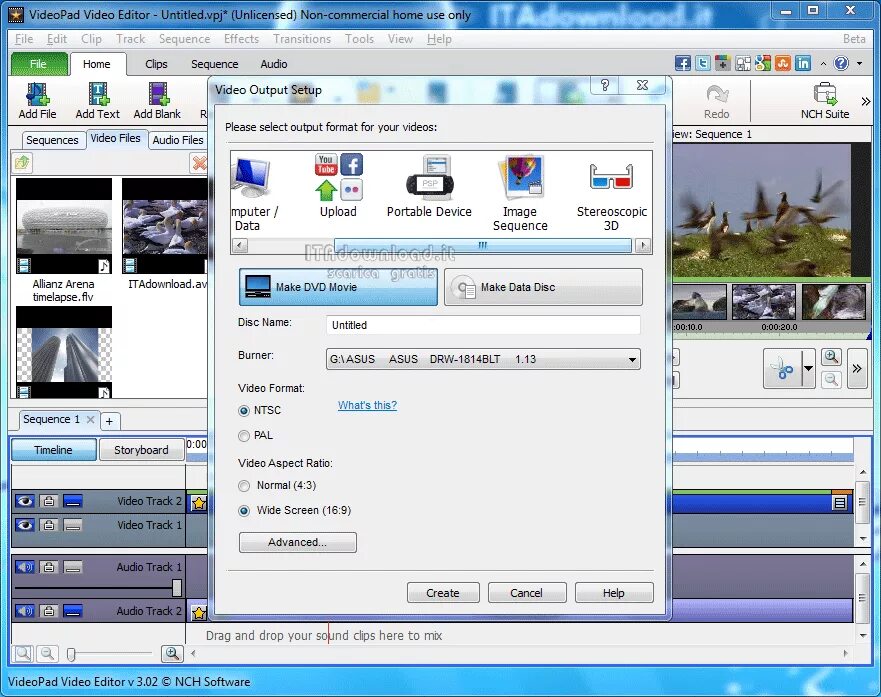Select the Computer / Data output format
The image size is (881, 697).
[253, 193]
